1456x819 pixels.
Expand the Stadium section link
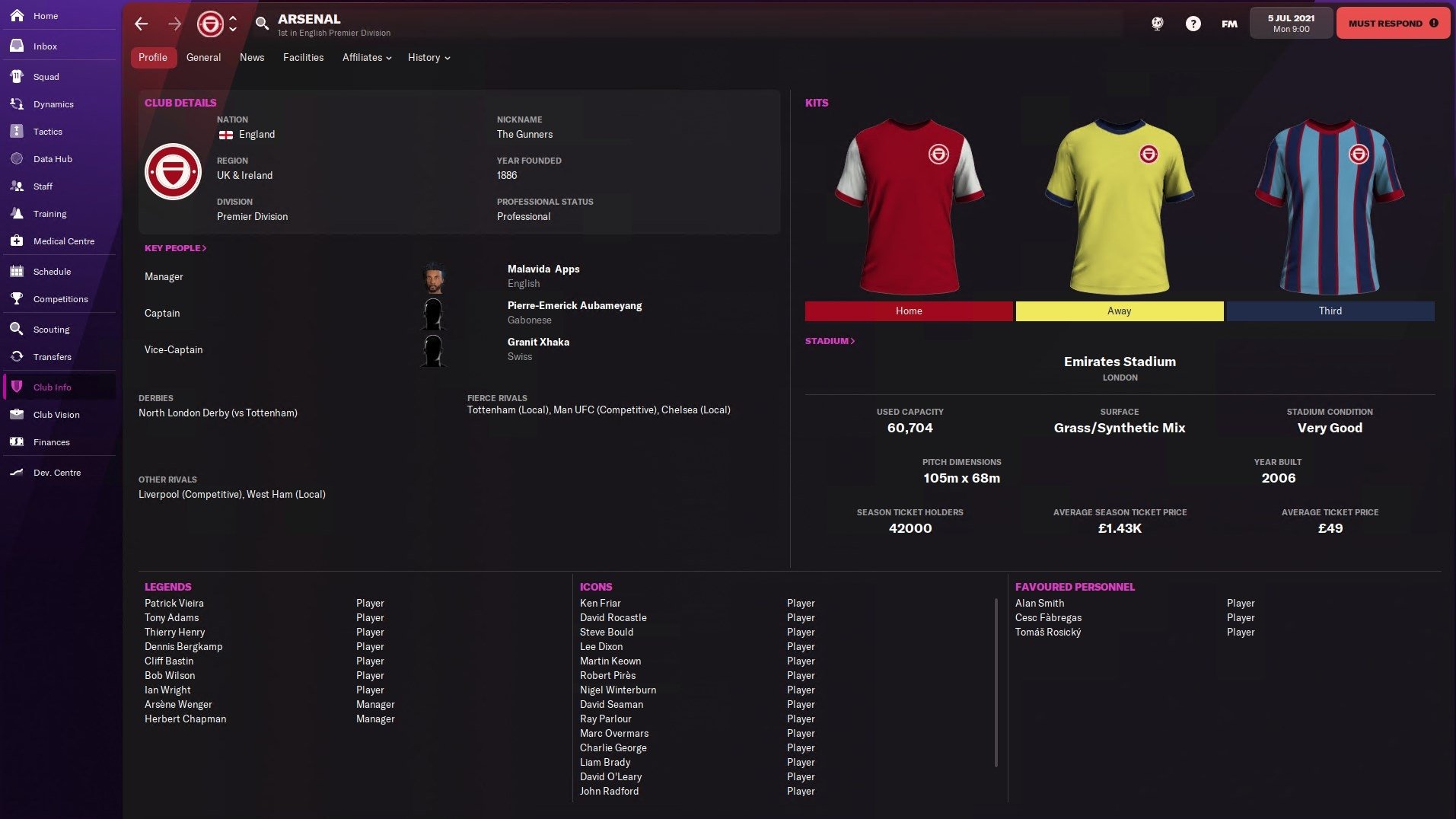(x=830, y=341)
